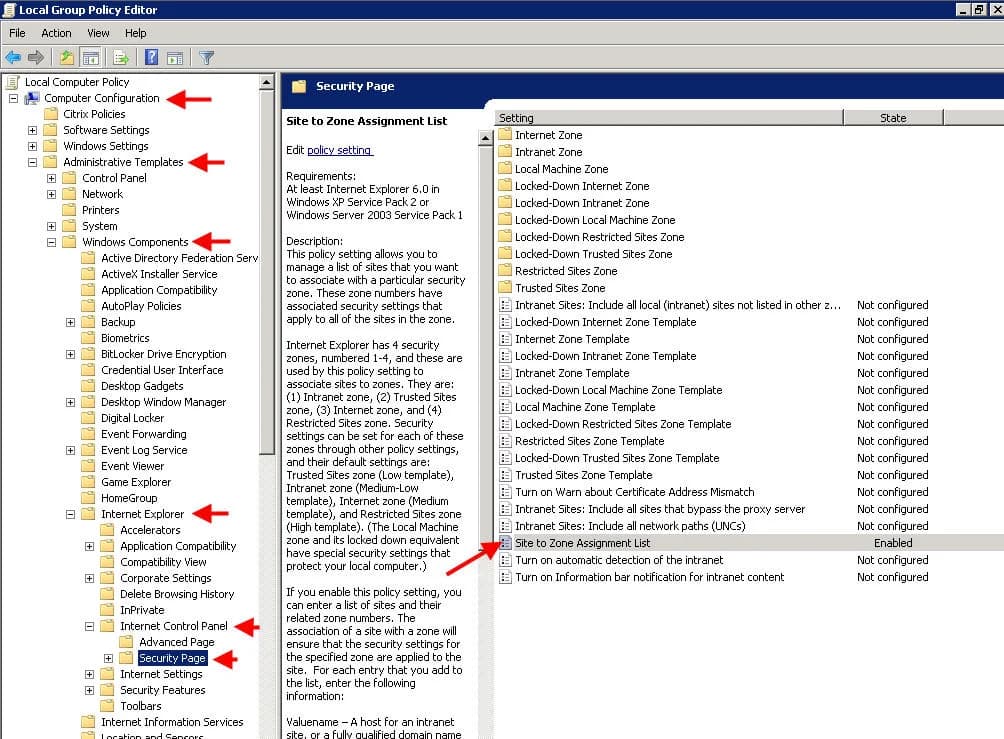Click the Filter funnel toolbar icon

tap(206, 58)
